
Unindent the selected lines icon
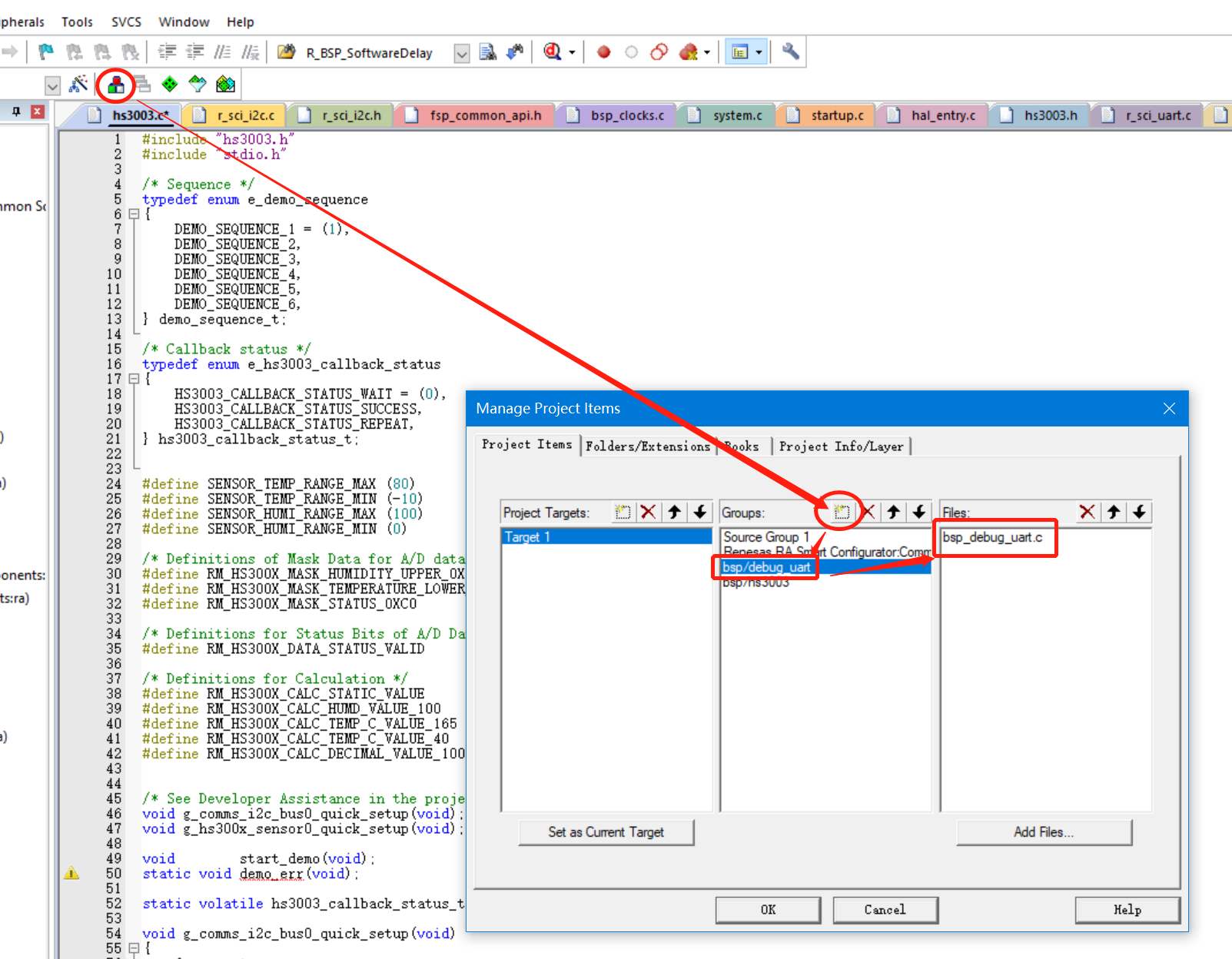coord(195,51)
